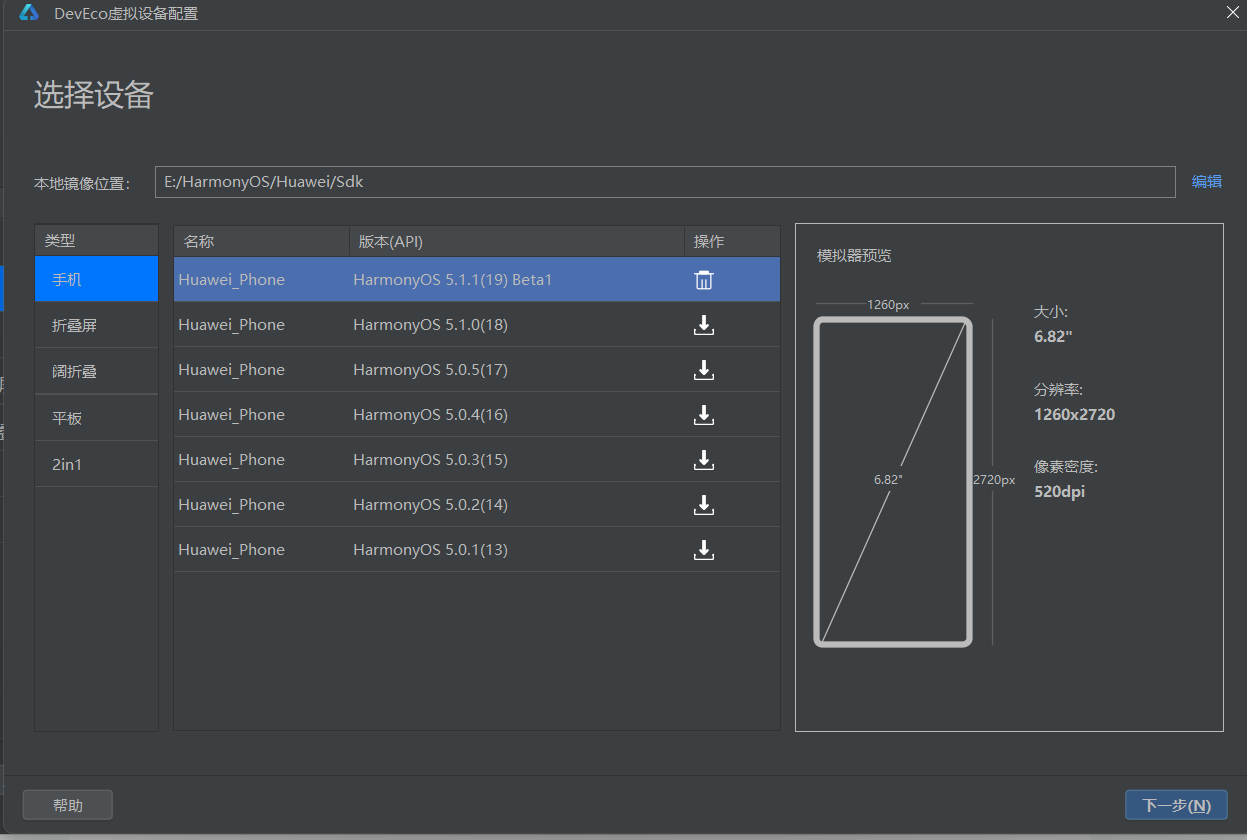Click the 类型 column header
The width and height of the screenshot is (1247, 840).
[x=96, y=240]
